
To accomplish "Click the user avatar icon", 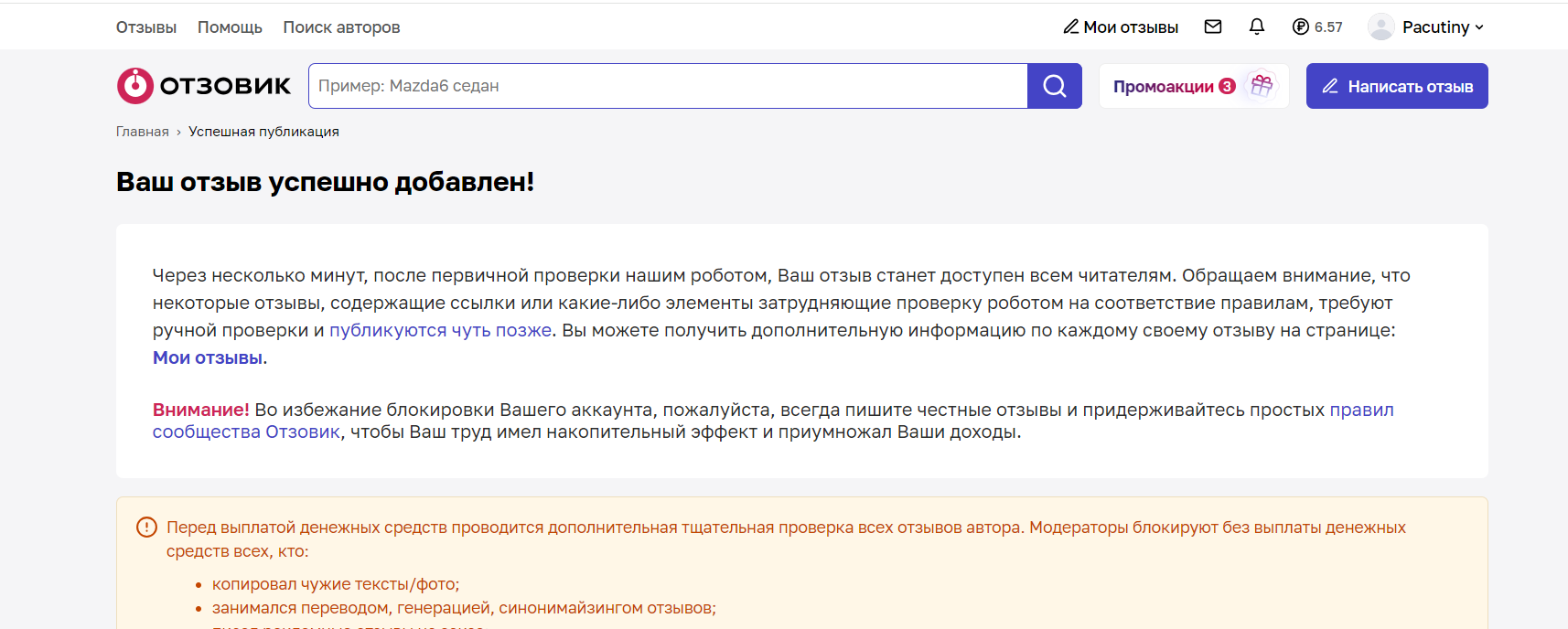I will pyautogui.click(x=1380, y=27).
